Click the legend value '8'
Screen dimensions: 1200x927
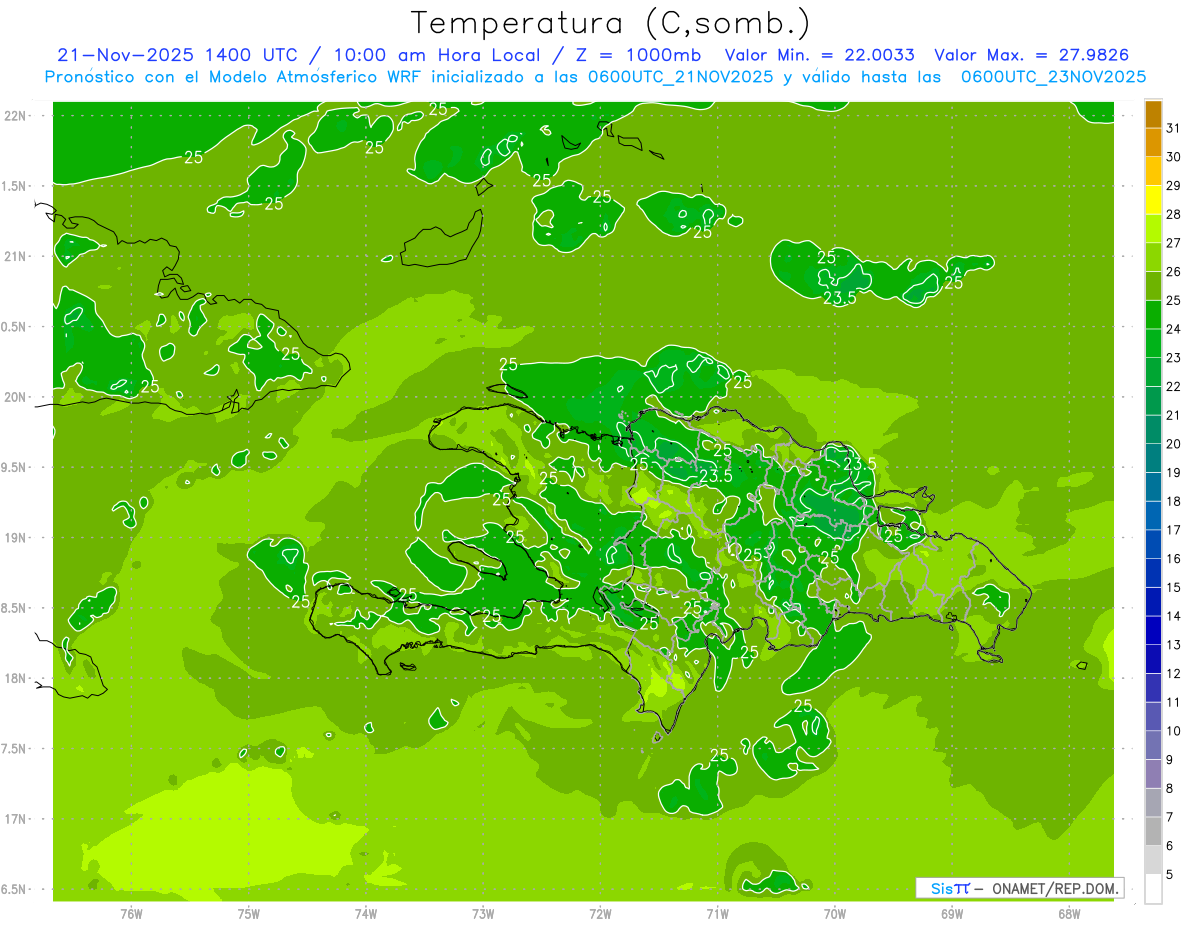[x=1171, y=788]
